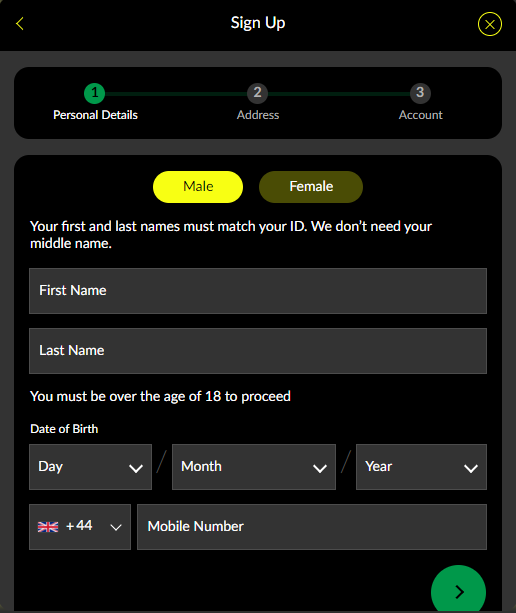Open the Month dropdown
The width and height of the screenshot is (516, 613).
(x=254, y=467)
